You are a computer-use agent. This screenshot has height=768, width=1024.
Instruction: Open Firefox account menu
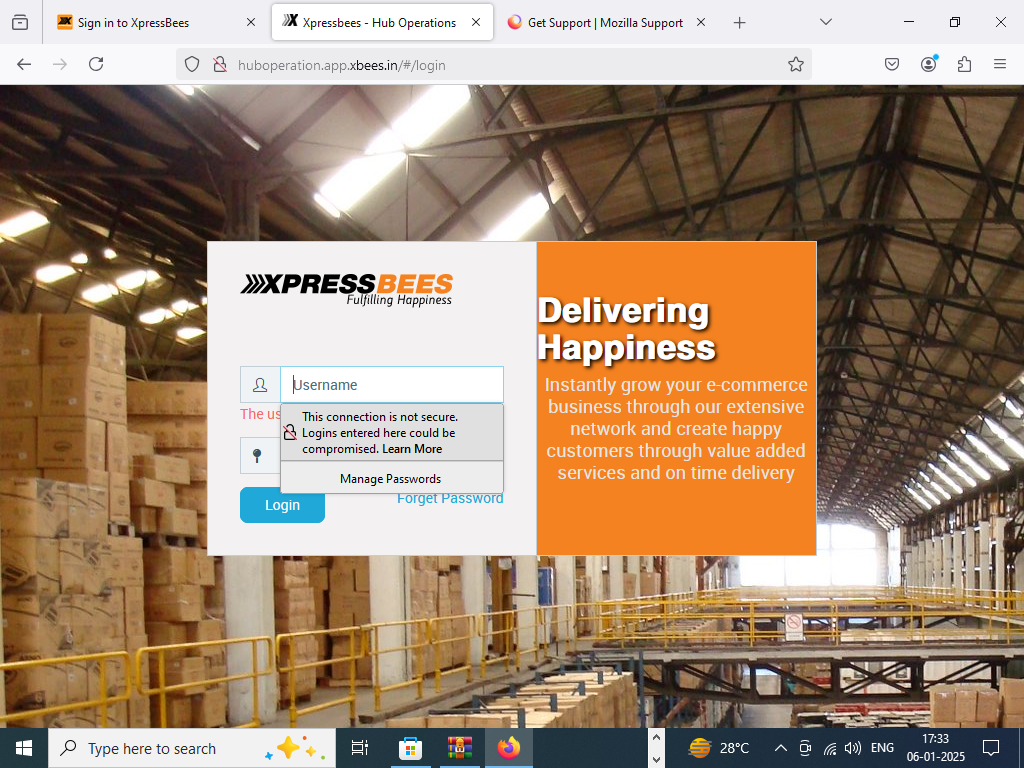tap(929, 64)
